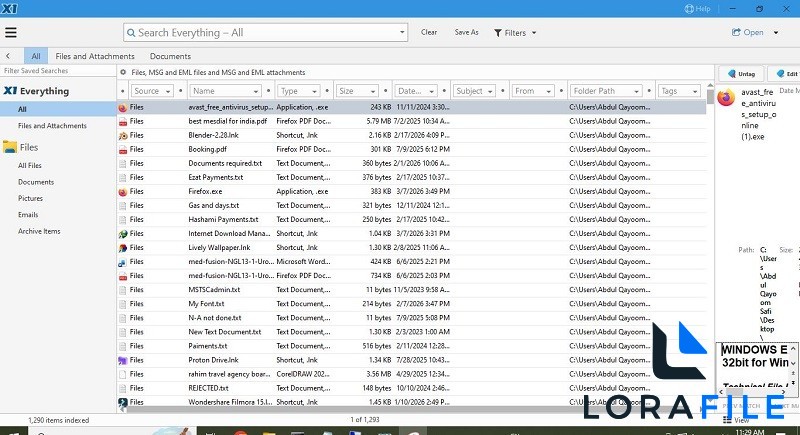The image size is (800, 435).
Task: Click the Edit tag button
Action: [x=786, y=74]
